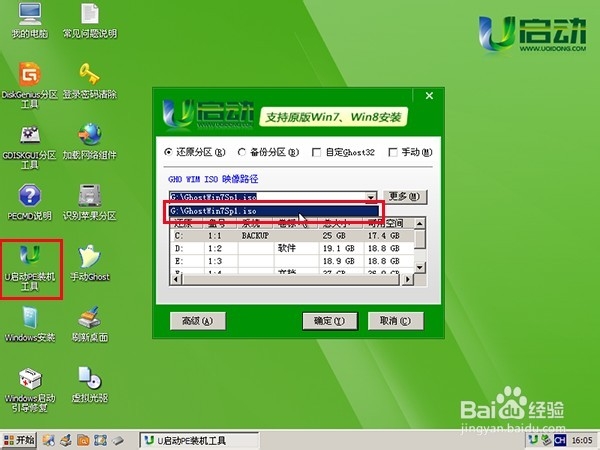Expand image path combo box arrow
Screen dimensions: 600x450
pyautogui.click(x=370, y=197)
